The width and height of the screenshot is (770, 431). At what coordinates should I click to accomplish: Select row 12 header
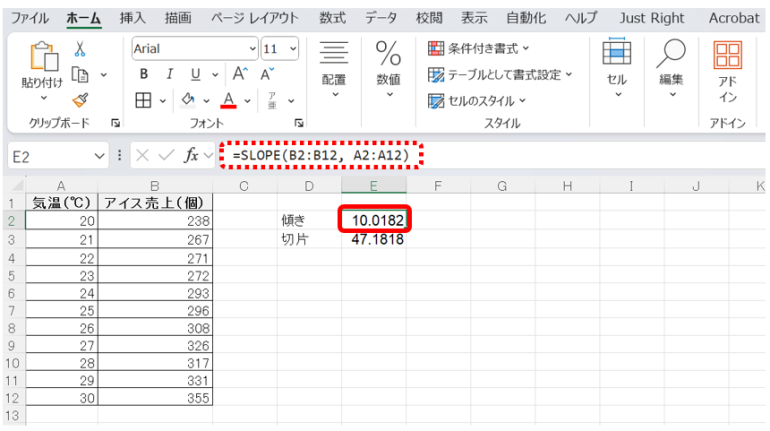click(x=12, y=398)
